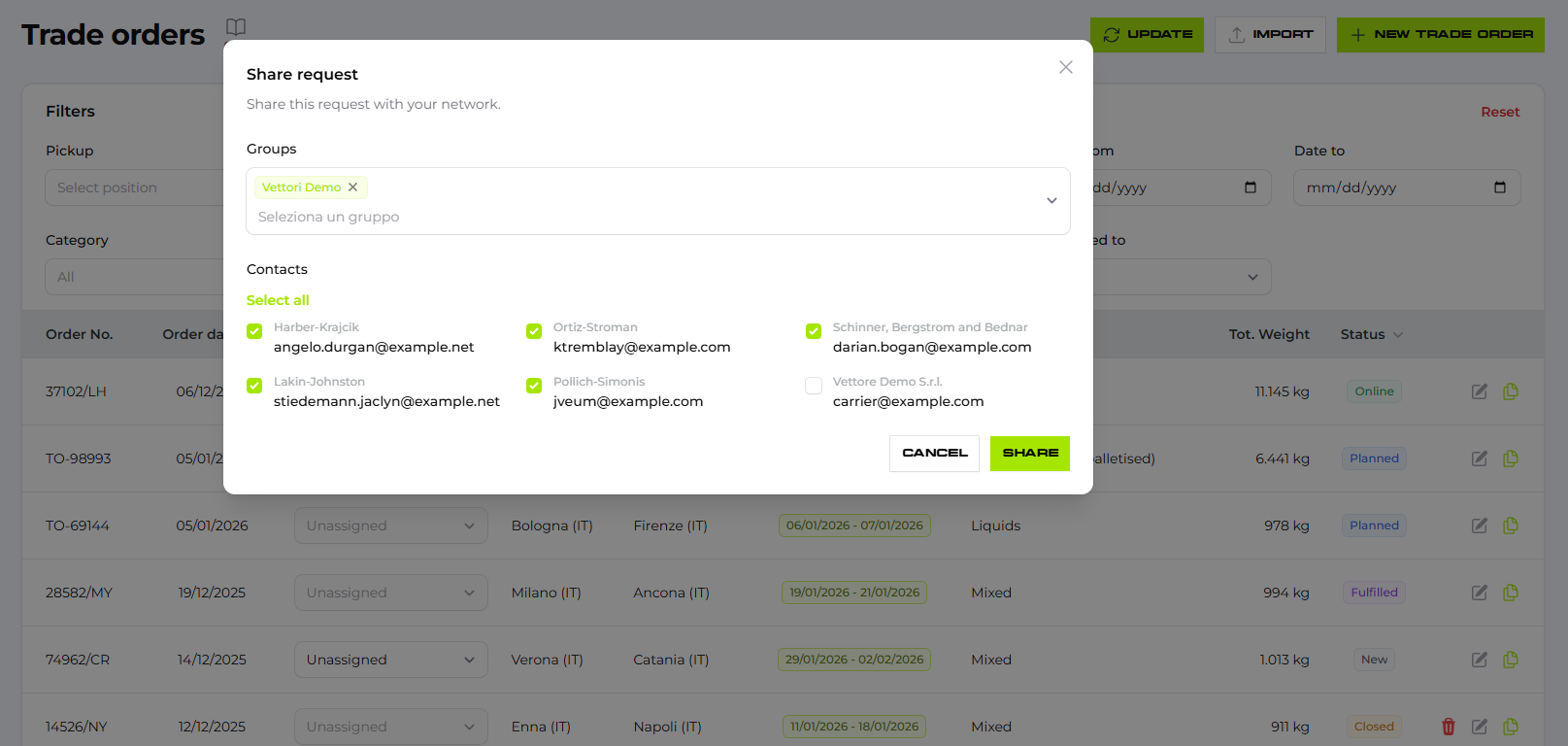Image resolution: width=1568 pixels, height=746 pixels.
Task: Uncheck the Harber-Krajcik contact checkbox
Action: (x=254, y=331)
